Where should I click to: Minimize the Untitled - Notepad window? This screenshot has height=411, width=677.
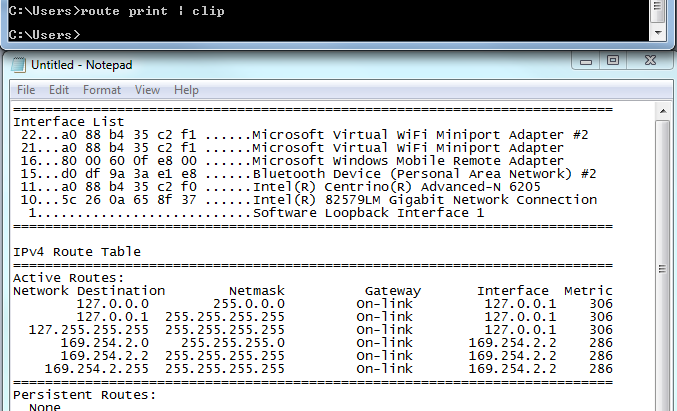click(583, 61)
